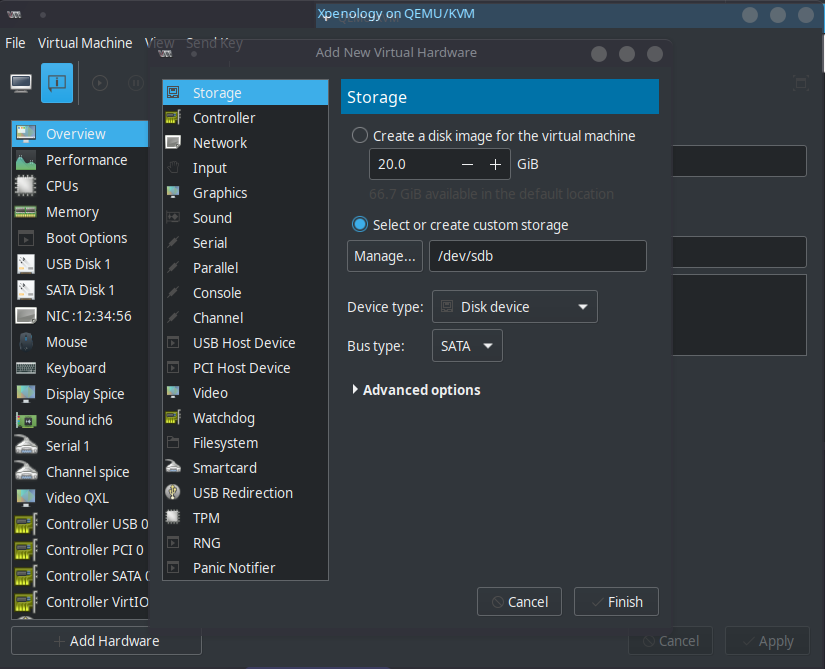
Task: Pick Input hardware type
Action: tap(245, 168)
